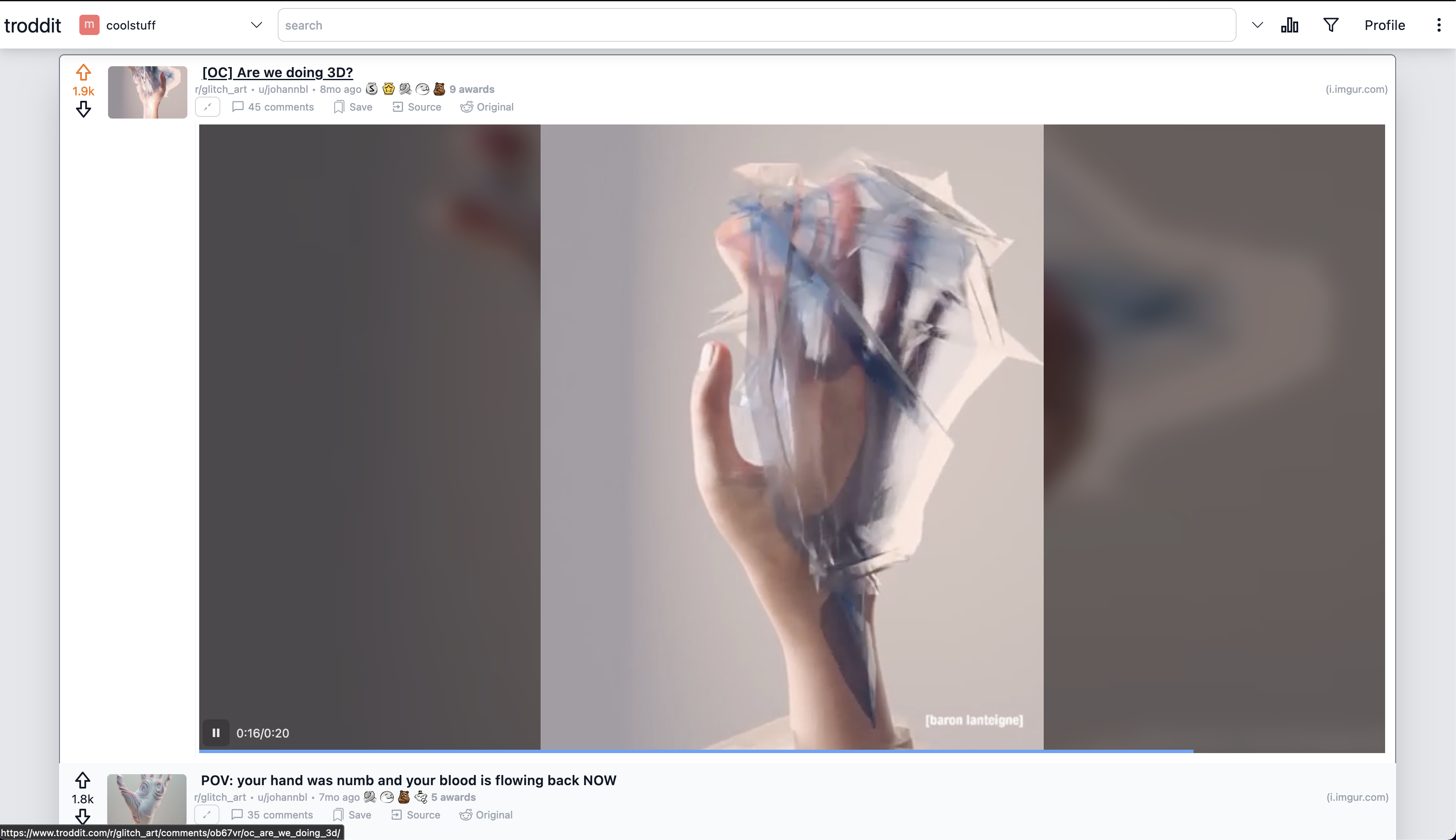Open the Profile menu
1456x840 pixels.
pyautogui.click(x=1384, y=25)
